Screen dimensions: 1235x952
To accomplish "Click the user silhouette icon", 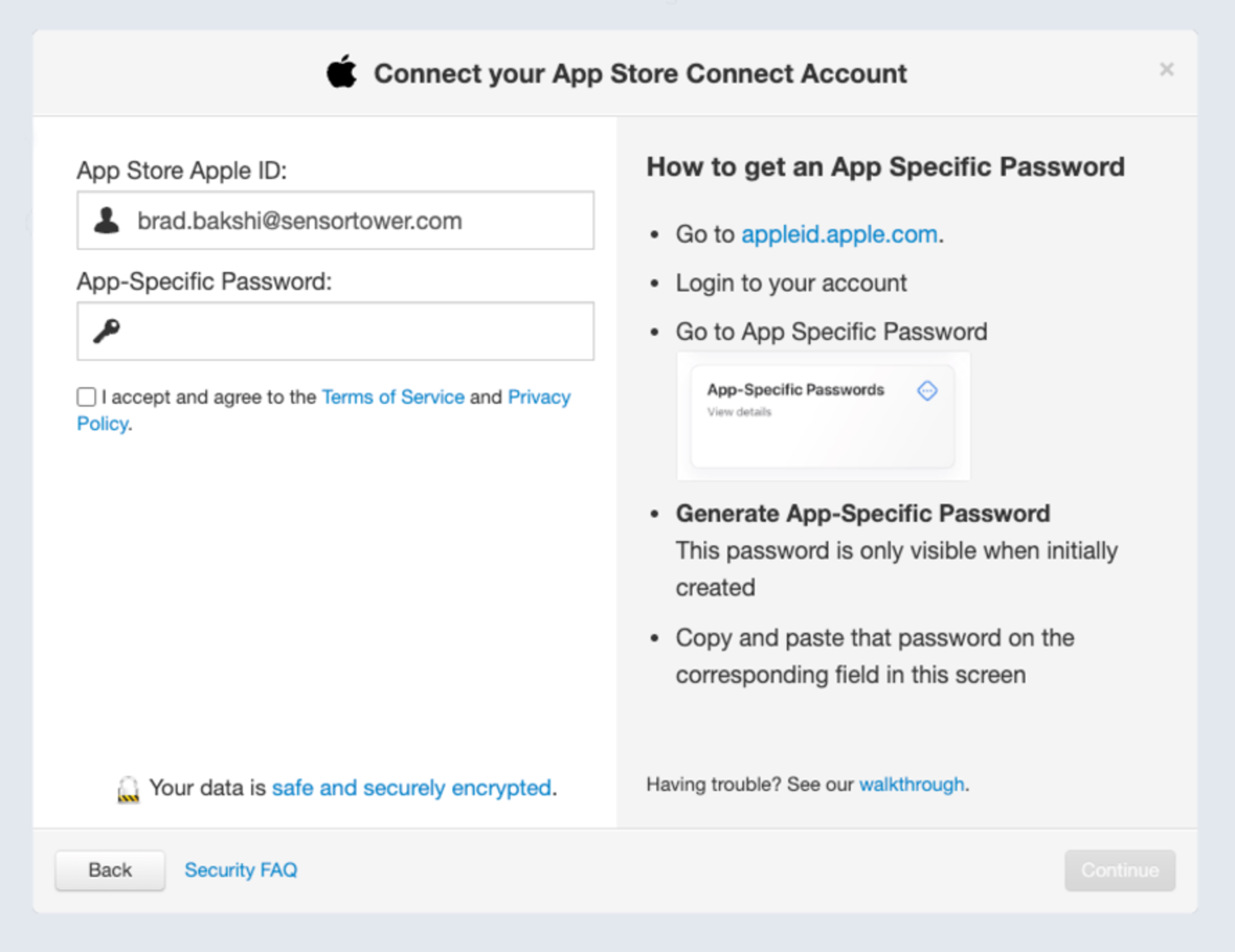I will coord(106,221).
